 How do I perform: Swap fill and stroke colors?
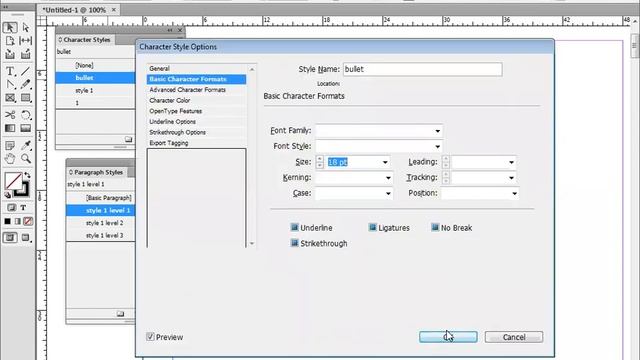pos(27,175)
